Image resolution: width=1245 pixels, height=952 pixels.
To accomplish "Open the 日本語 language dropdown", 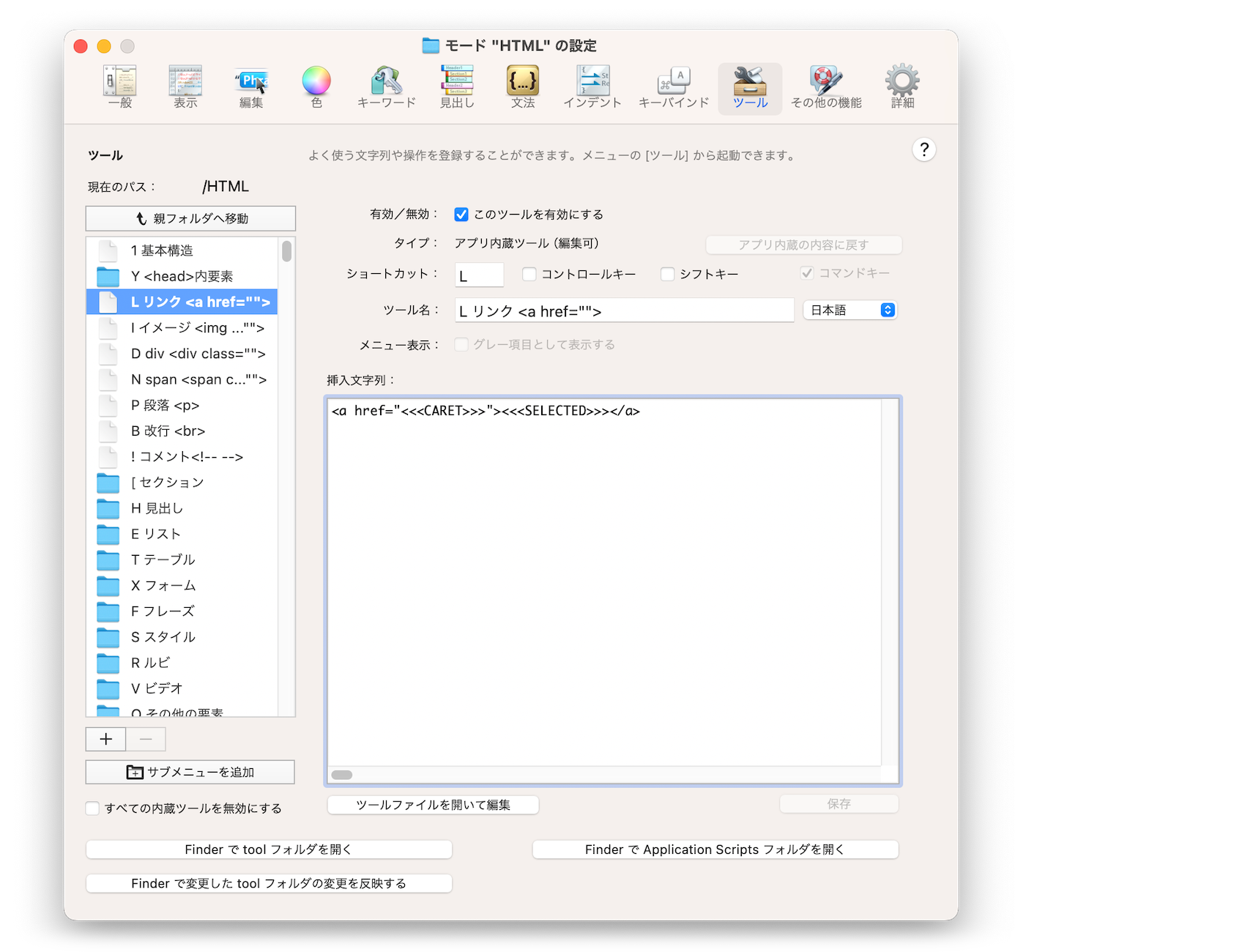I will coord(850,310).
